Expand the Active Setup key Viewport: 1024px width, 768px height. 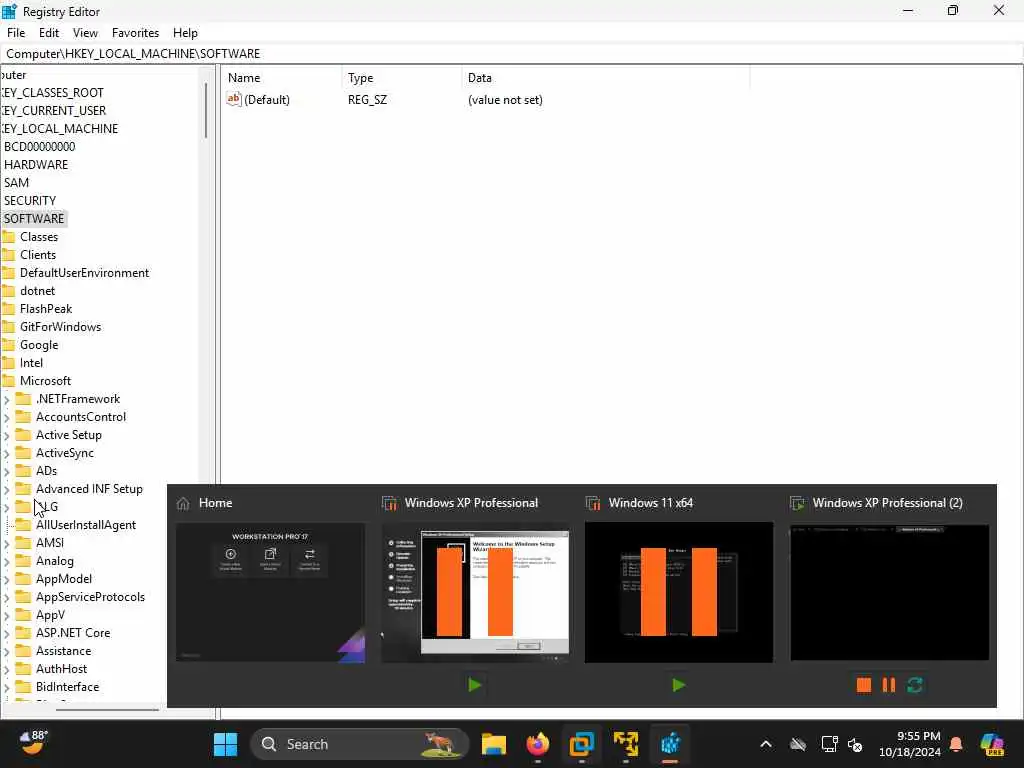[x=7, y=435]
